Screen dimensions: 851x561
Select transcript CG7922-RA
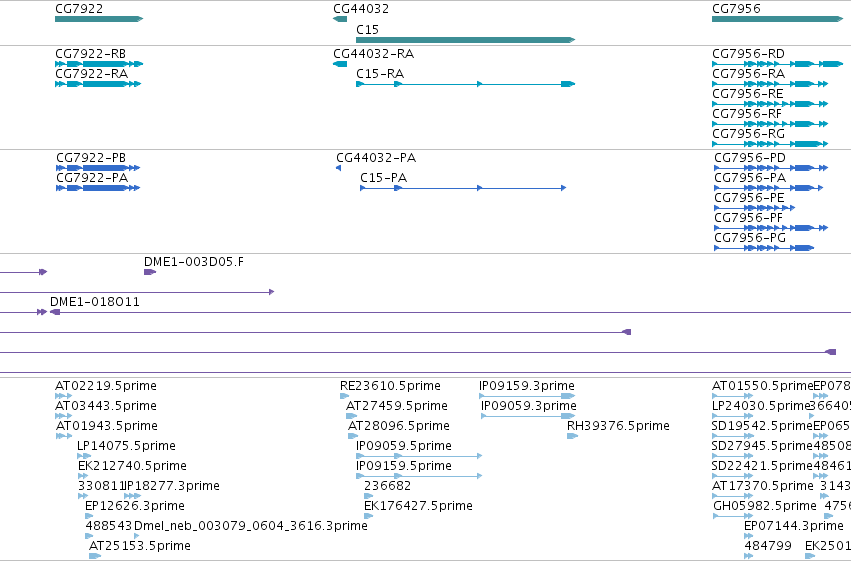(98, 84)
